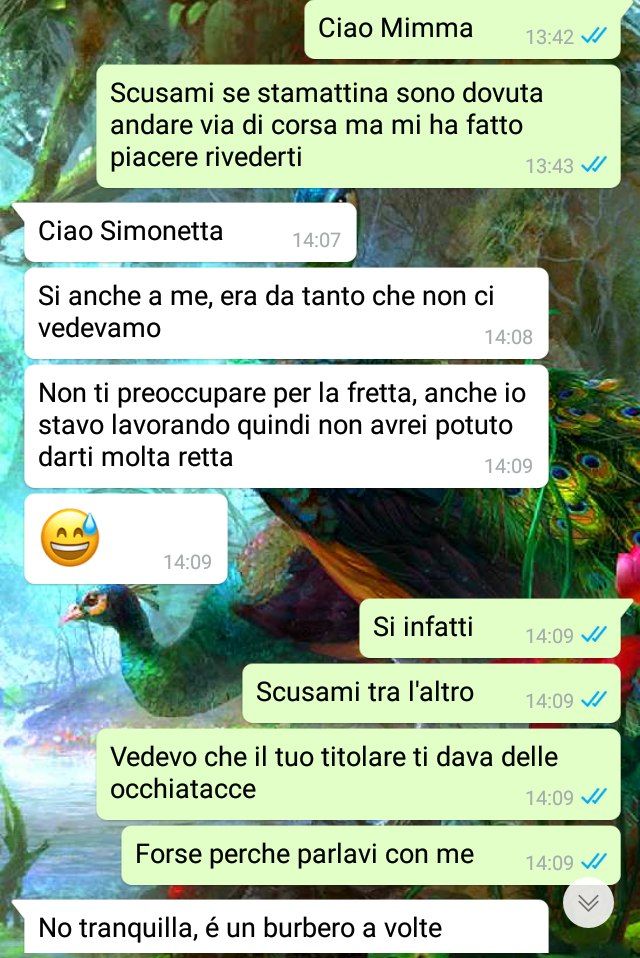The image size is (640, 958).
Task: Select the 'Ciao Mimma' message bubble
Action: pos(462,29)
